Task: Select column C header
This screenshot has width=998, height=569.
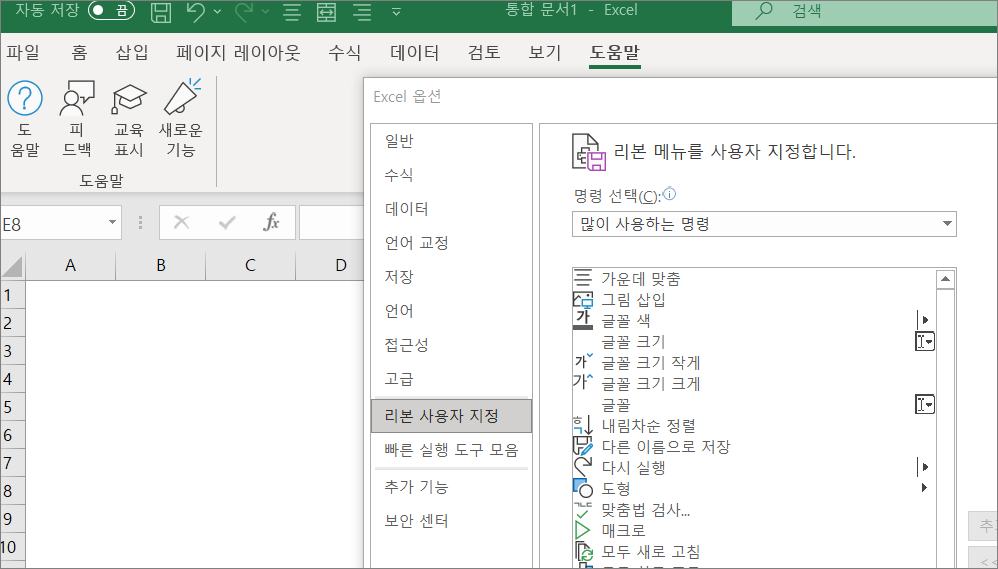Action: pyautogui.click(x=250, y=265)
